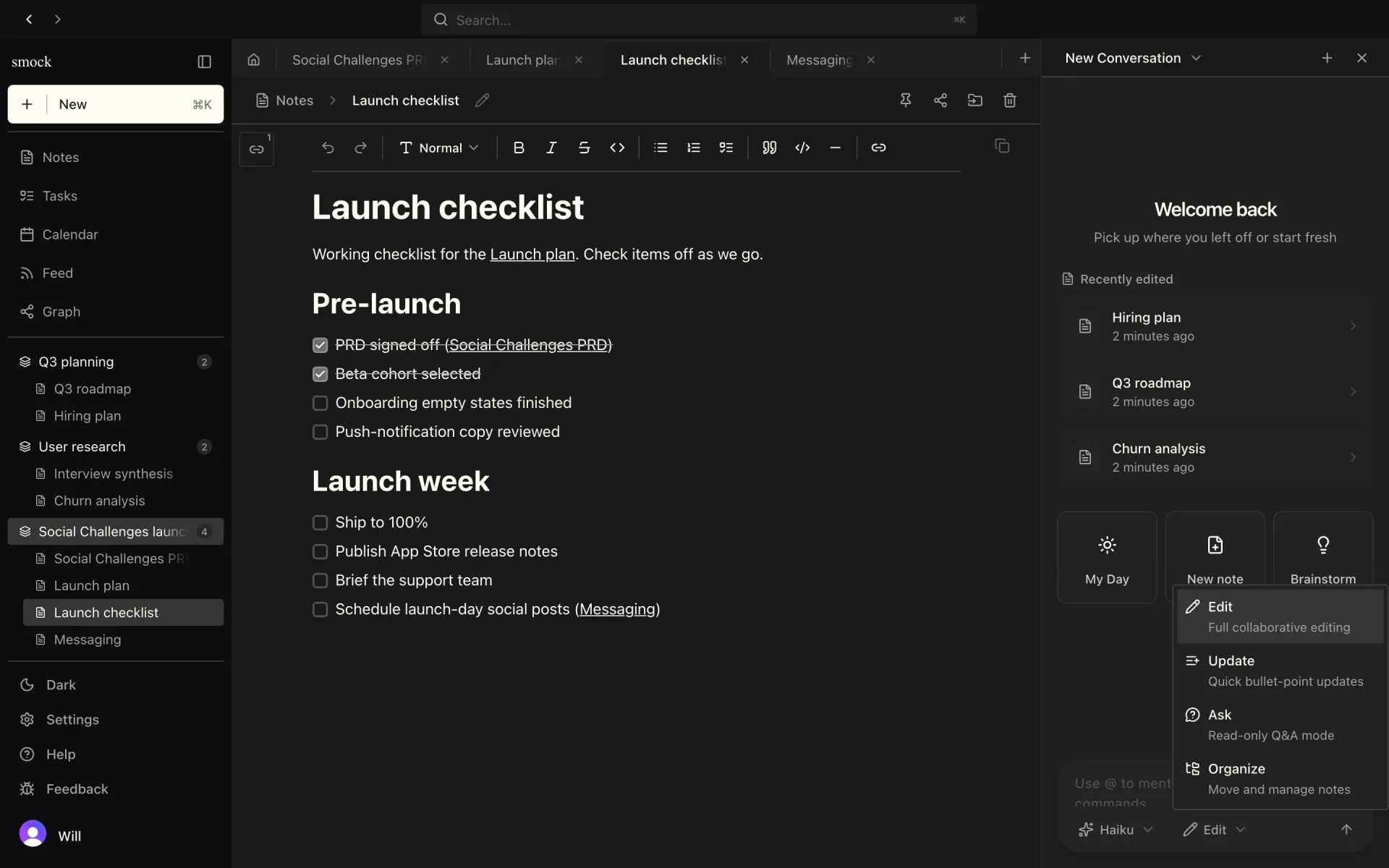Apply inline code formatting
Image resolution: width=1389 pixels, height=868 pixels.
[x=617, y=148]
